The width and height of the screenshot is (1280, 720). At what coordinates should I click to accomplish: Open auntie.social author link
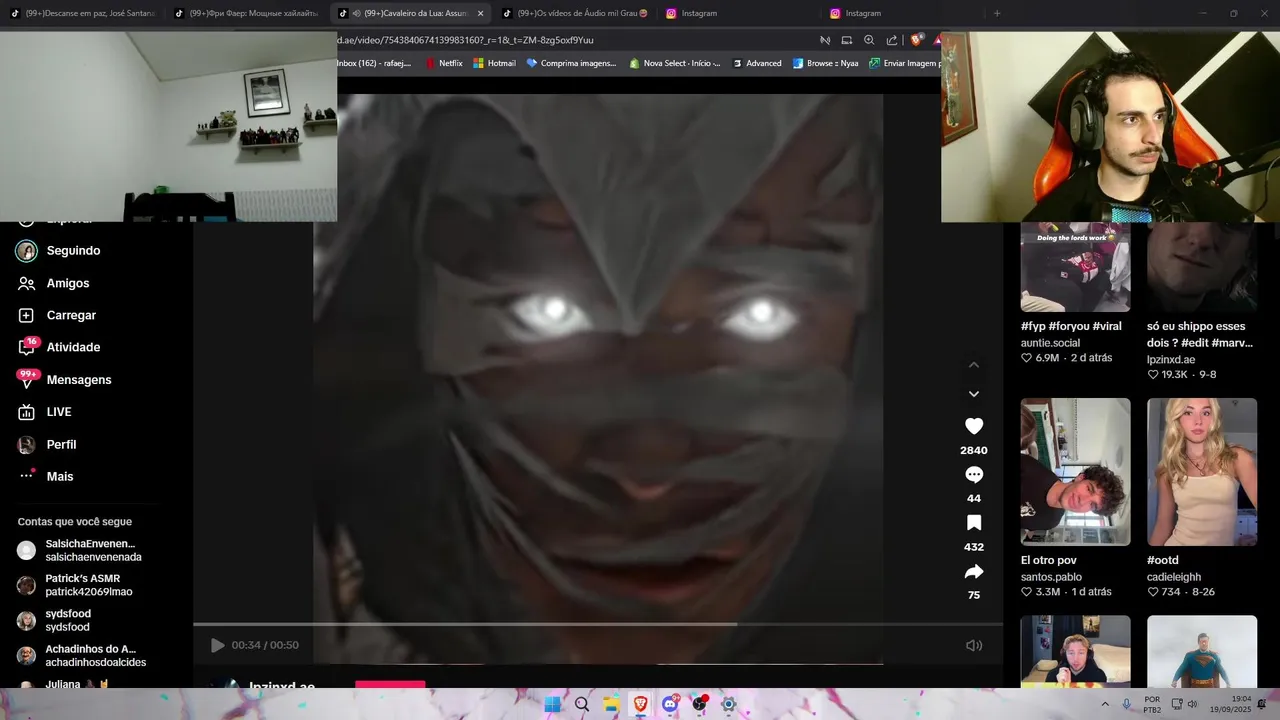point(1050,343)
